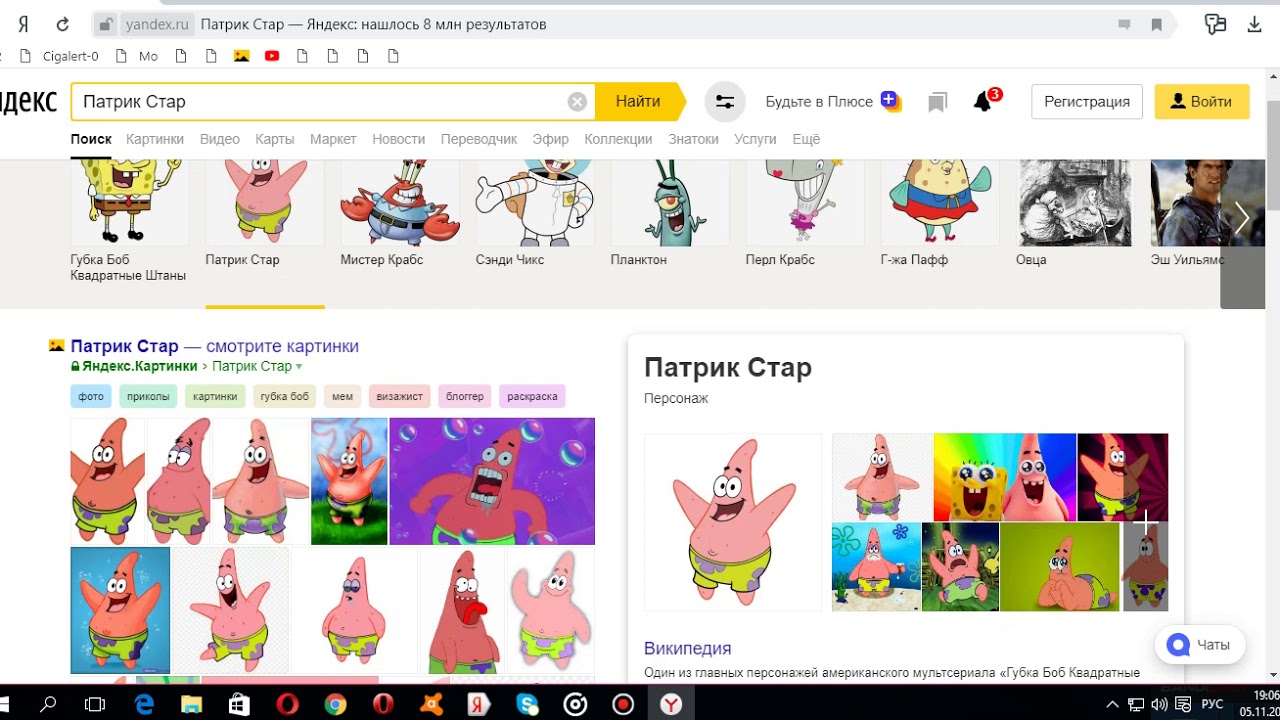The image size is (1280, 720).
Task: Switch to Переводчик tab
Action: click(479, 139)
